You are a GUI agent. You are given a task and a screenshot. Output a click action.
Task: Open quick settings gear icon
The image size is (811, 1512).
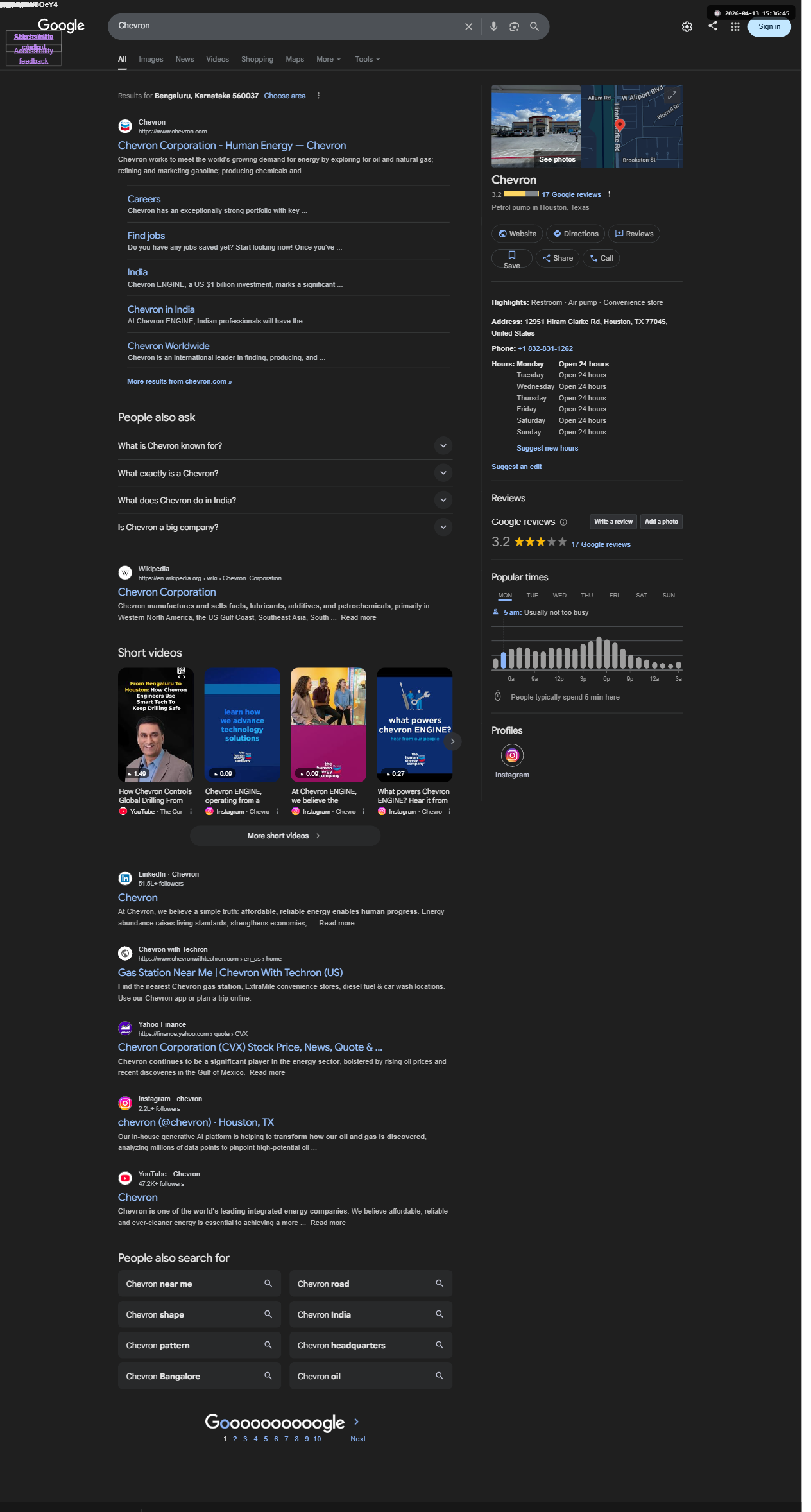[x=687, y=27]
